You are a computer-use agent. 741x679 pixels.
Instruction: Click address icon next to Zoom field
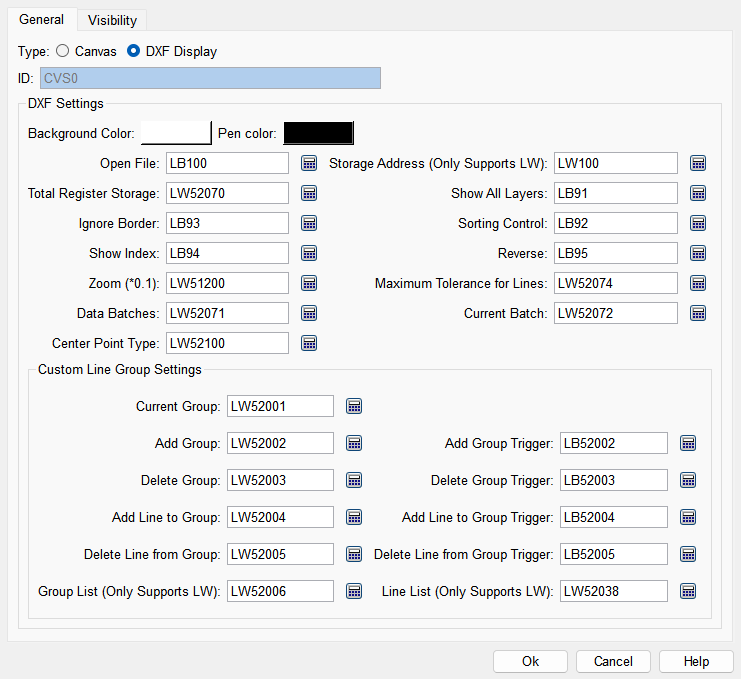point(309,283)
